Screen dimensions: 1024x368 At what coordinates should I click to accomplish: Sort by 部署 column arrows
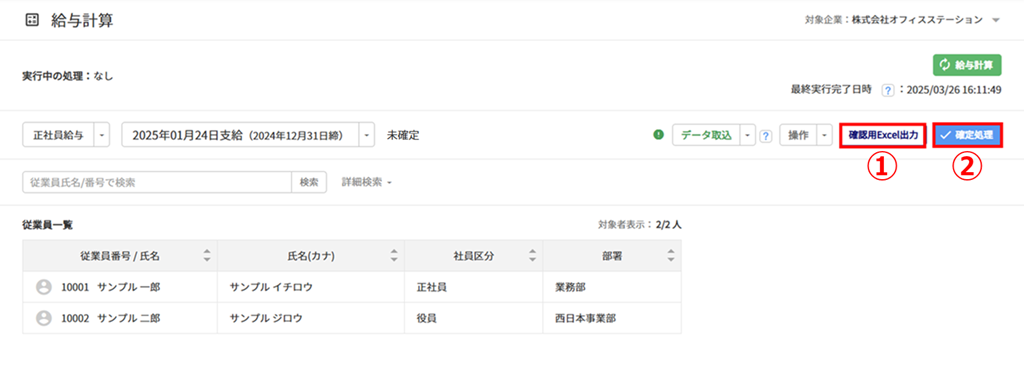[671, 256]
